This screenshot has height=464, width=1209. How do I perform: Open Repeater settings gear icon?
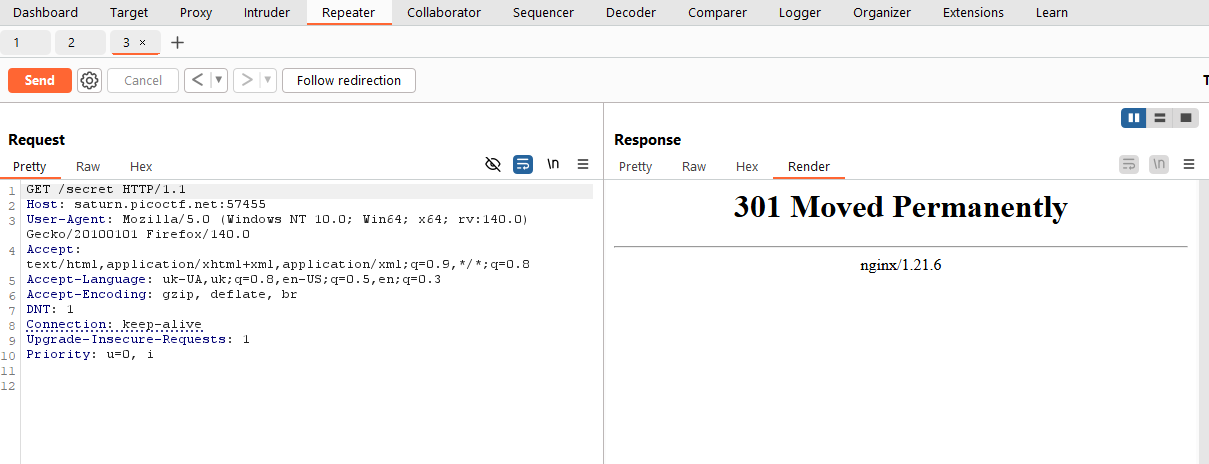coord(90,81)
